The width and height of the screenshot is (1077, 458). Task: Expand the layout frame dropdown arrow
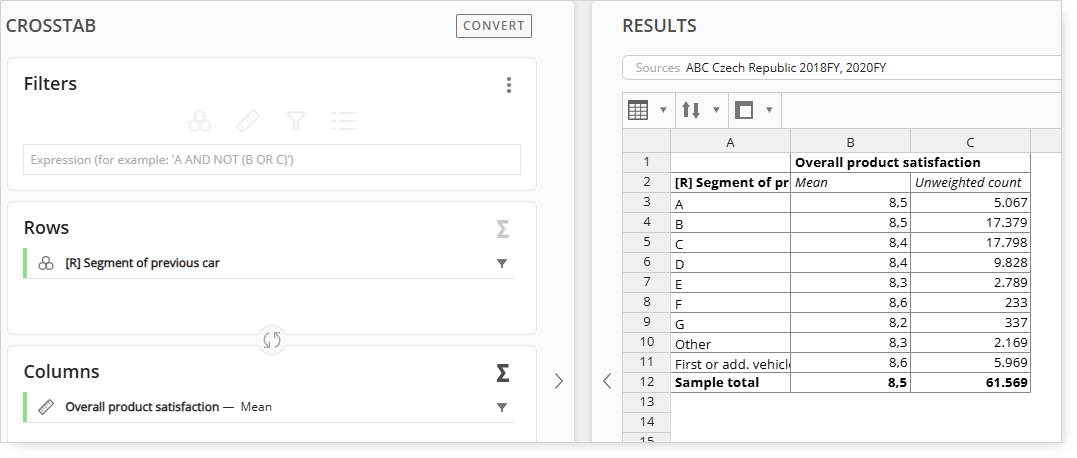(769, 110)
